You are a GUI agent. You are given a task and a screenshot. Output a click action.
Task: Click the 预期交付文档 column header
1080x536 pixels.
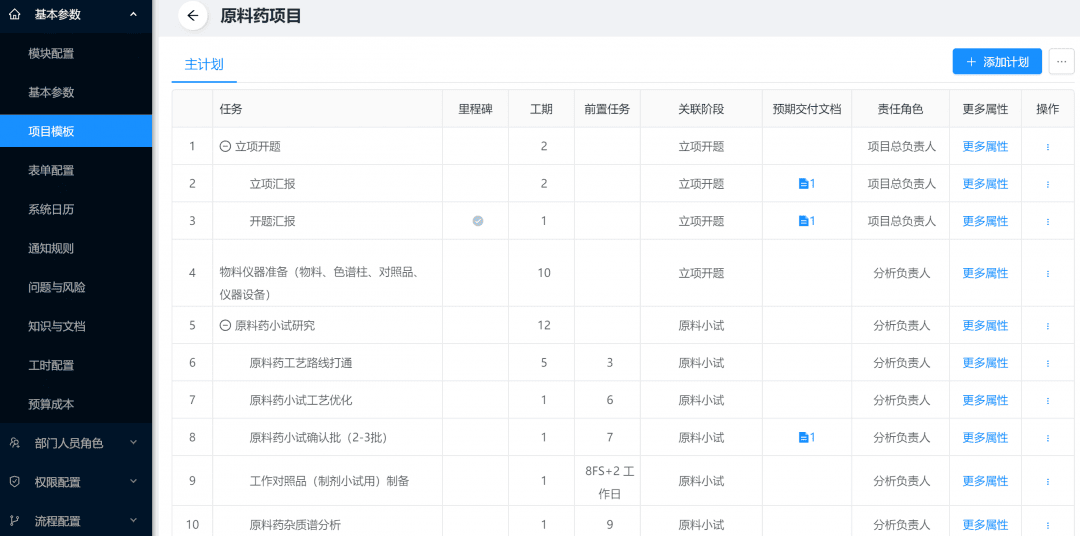pos(807,109)
